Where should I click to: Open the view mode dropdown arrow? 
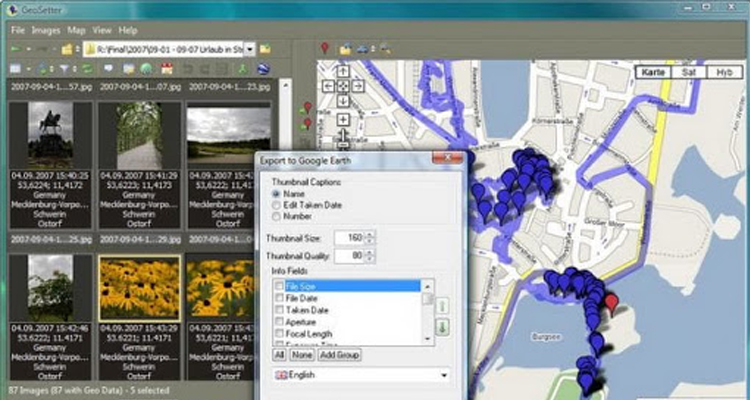pos(29,69)
